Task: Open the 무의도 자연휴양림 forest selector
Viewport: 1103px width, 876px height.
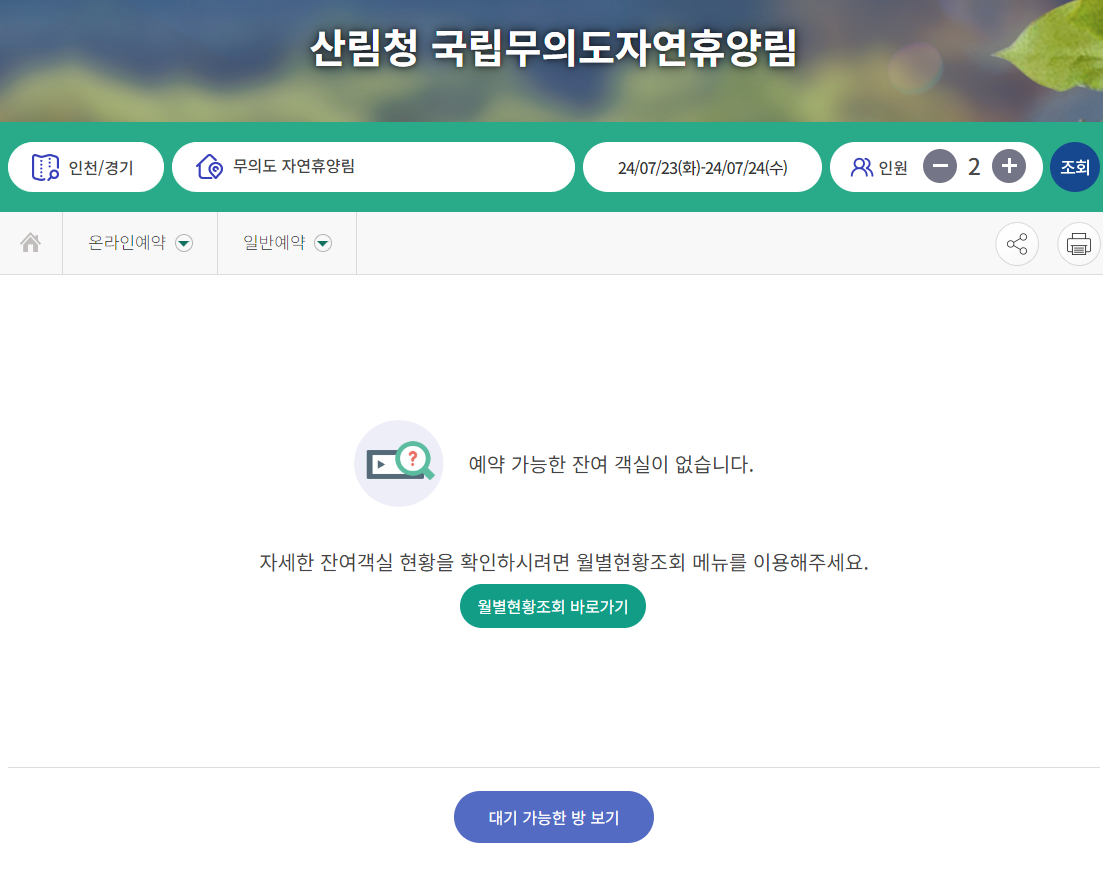Action: click(374, 167)
